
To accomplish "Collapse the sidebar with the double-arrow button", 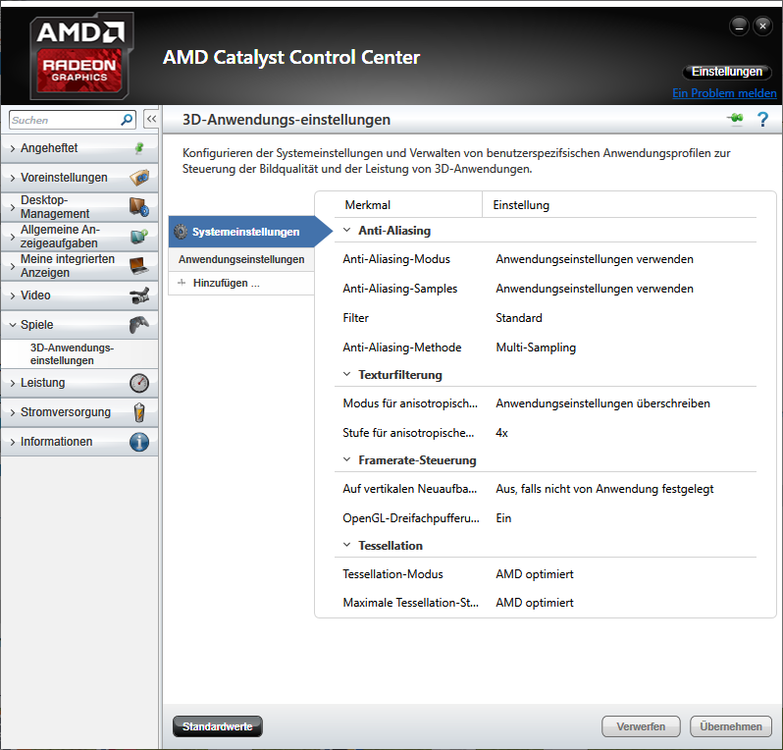I will point(151,119).
